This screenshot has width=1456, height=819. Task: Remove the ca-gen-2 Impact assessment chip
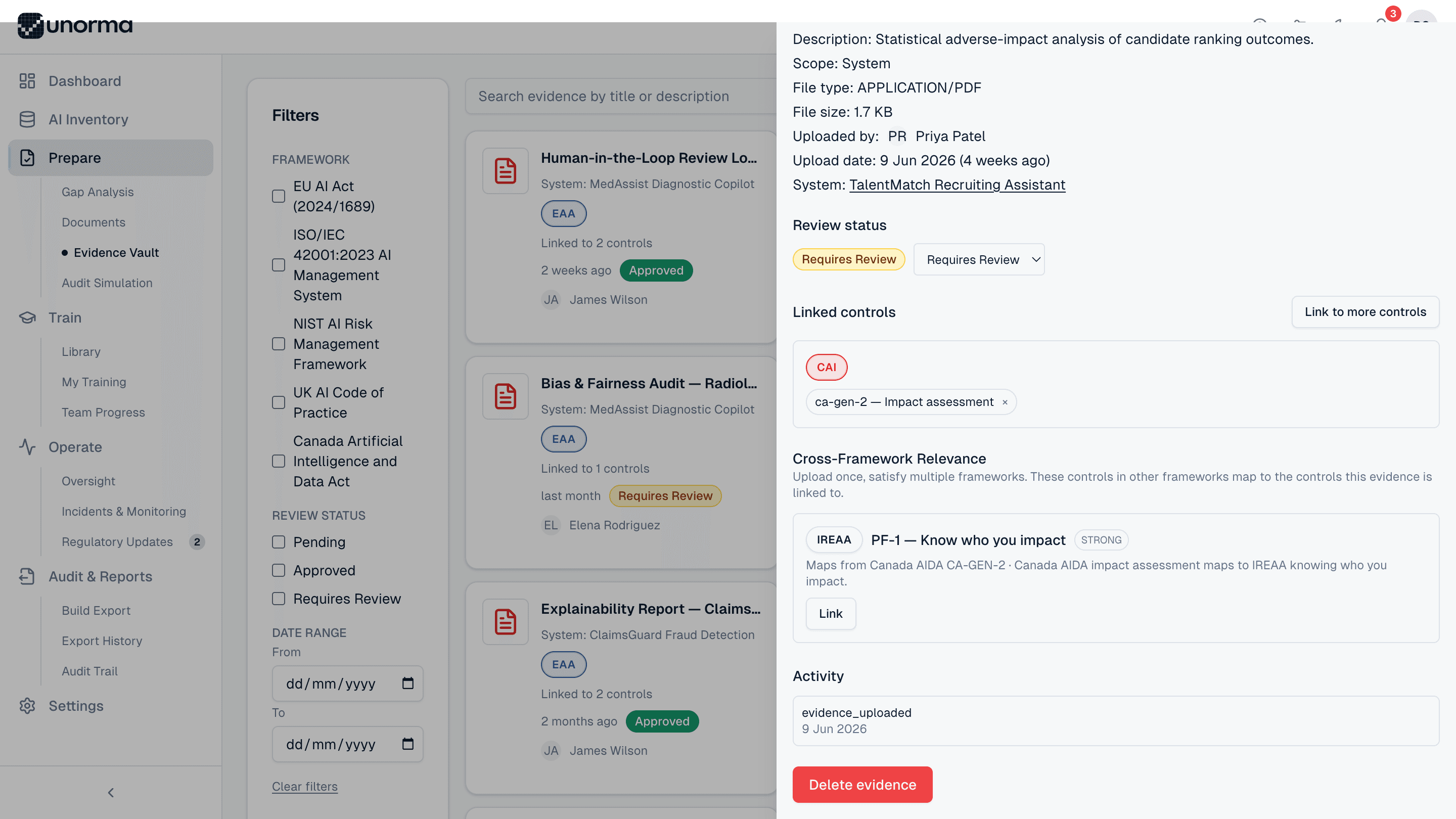1005,402
